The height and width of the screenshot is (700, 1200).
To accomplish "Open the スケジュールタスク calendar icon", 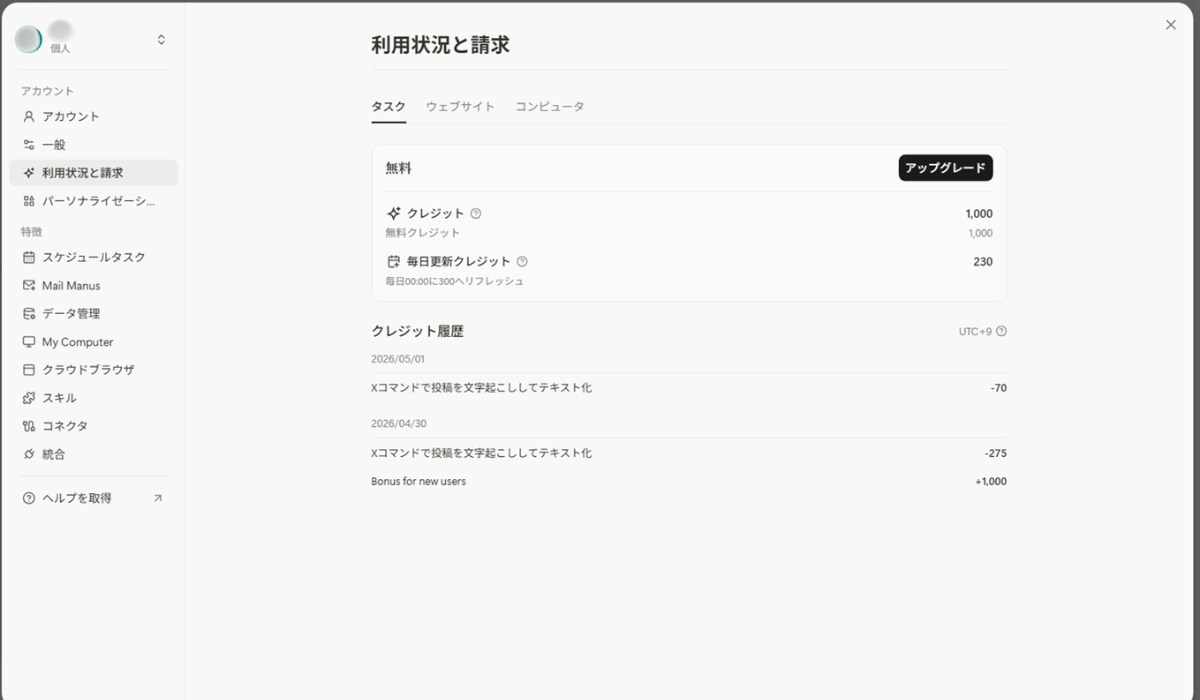I will coord(29,257).
